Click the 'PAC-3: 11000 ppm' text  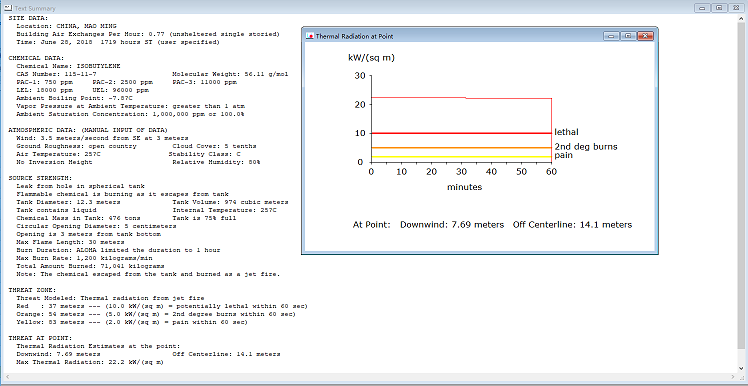[206, 82]
